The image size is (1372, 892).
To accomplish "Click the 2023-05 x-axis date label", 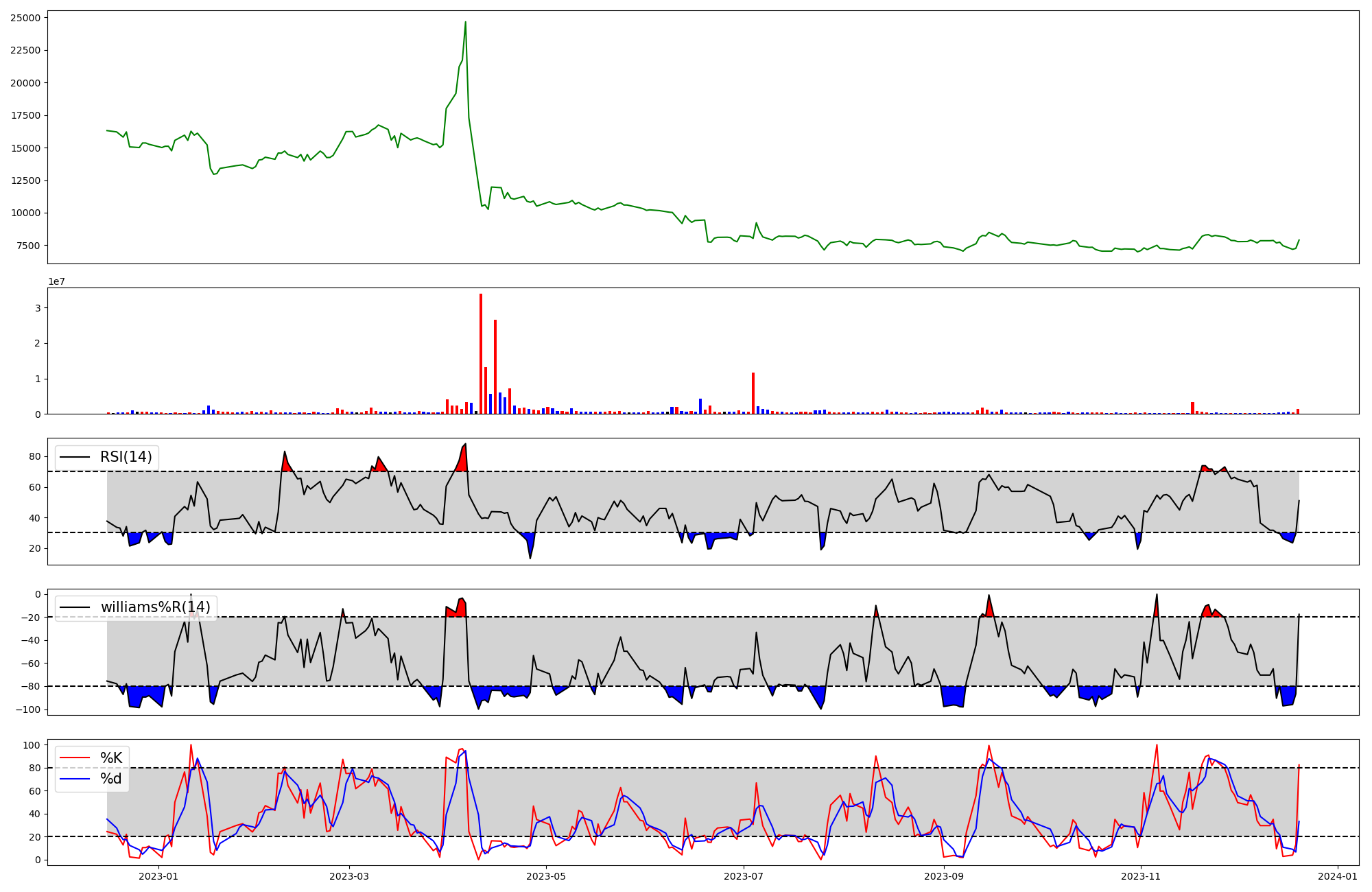I will (x=546, y=876).
